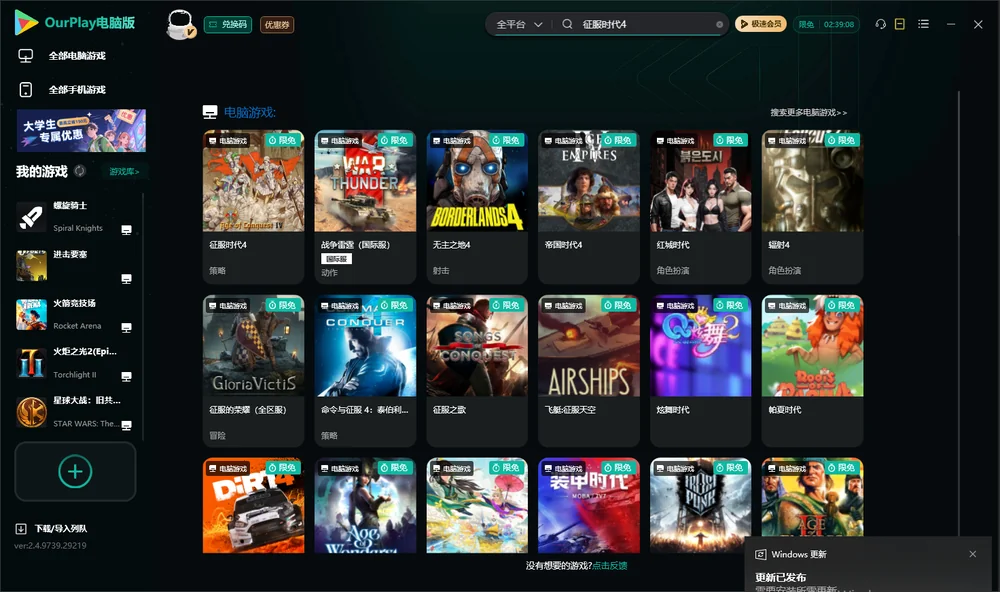Click the add game plus button
Screen dimensions: 1000x592
point(75,472)
